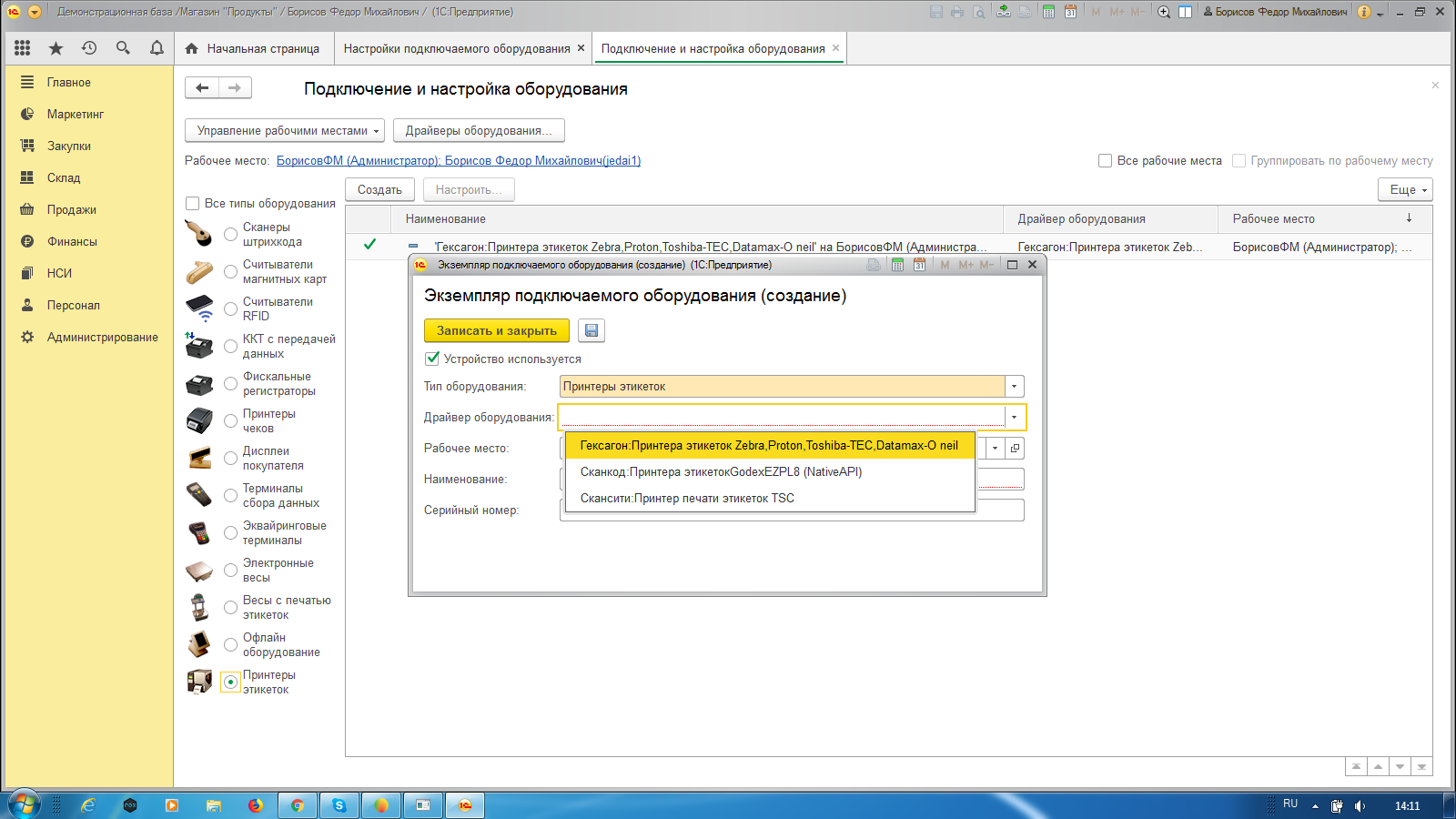Viewport: 1456px width, 819px height.
Task: Click the search magnifier icon
Action: (x=123, y=48)
